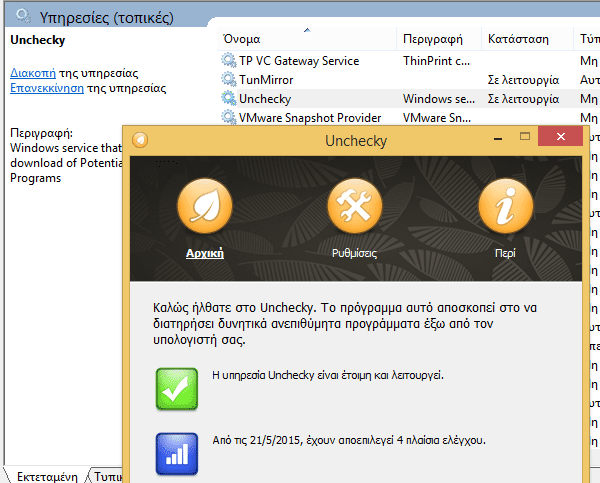Maximize the Unchecky window
The height and width of the screenshot is (483, 600).
525,136
